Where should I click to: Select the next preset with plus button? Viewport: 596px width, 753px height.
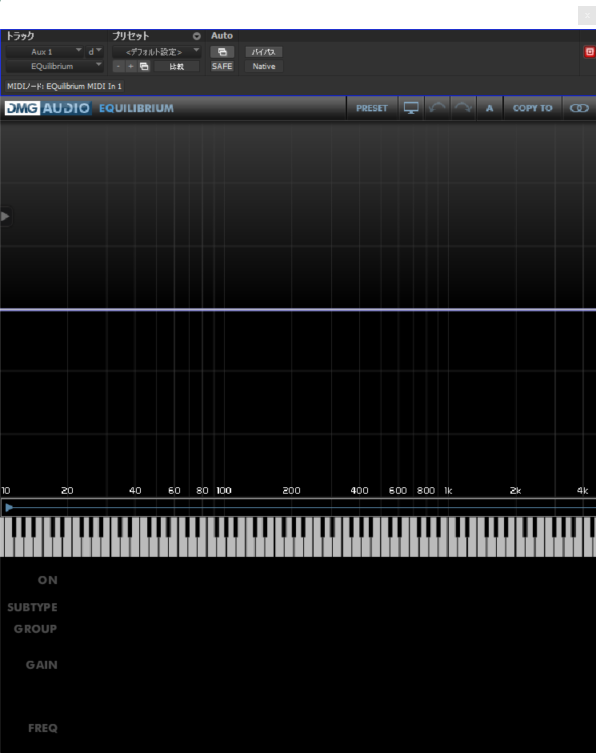tap(131, 66)
